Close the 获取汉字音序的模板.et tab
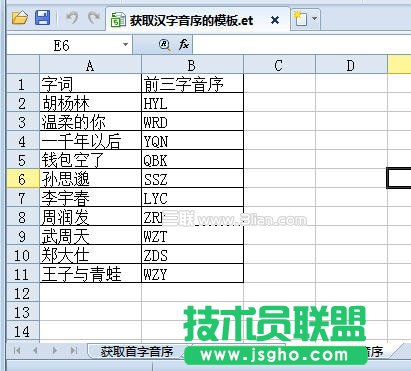Screen dimensions: 411x371 pyautogui.click(x=275, y=20)
